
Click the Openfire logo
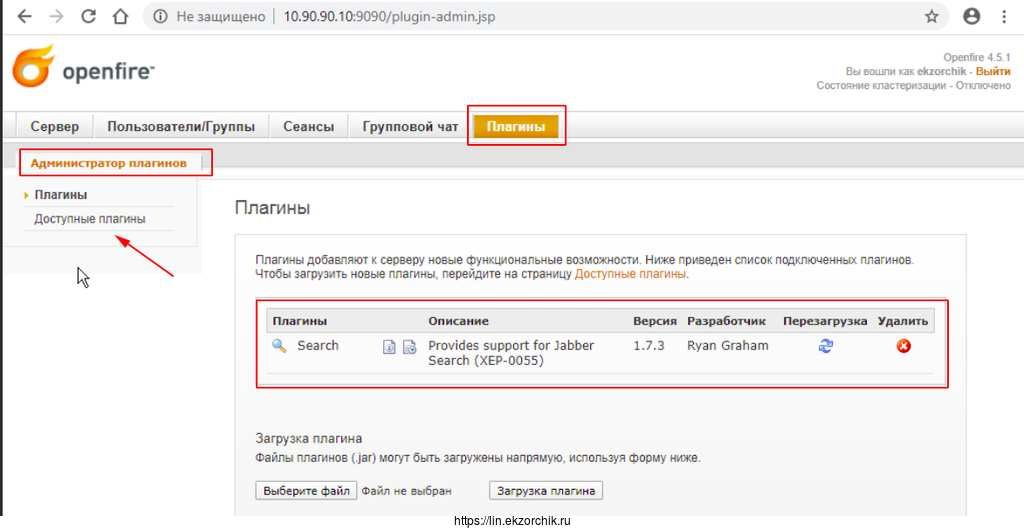82,70
